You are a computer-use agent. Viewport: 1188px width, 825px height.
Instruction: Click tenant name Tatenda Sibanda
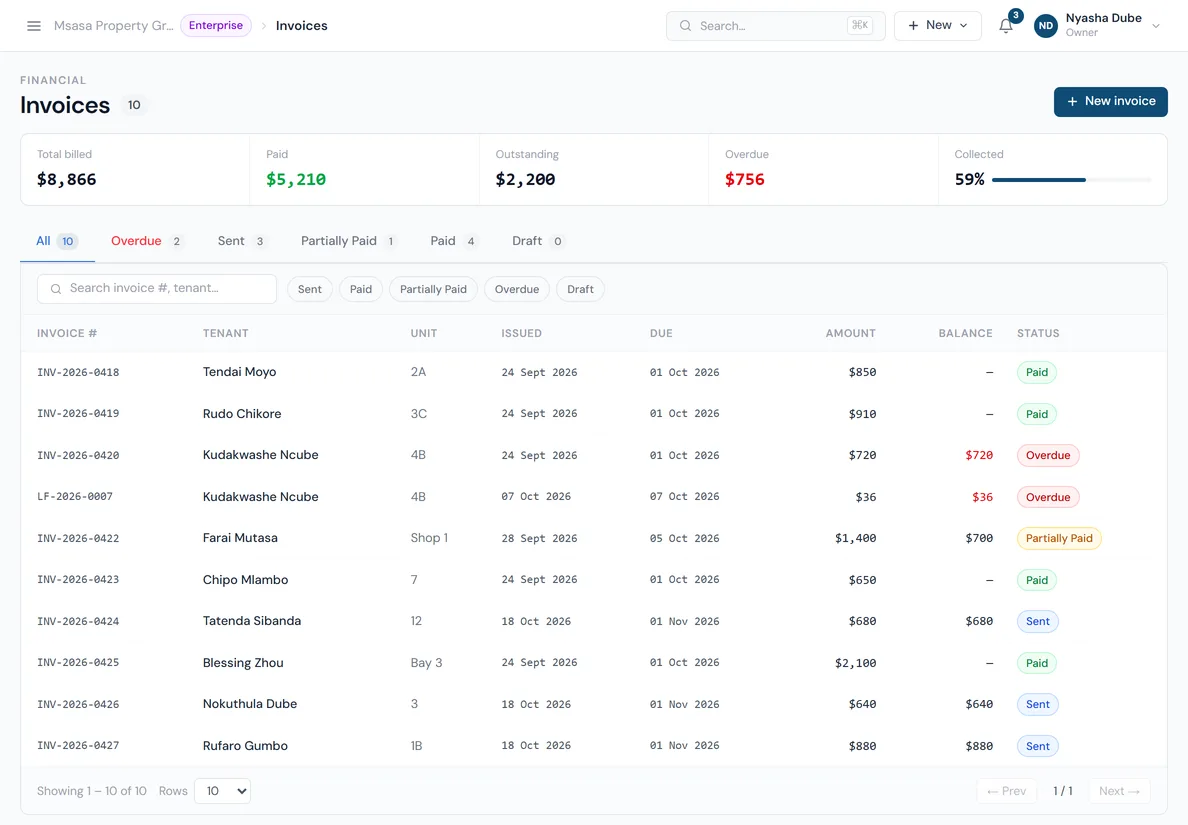click(x=252, y=620)
